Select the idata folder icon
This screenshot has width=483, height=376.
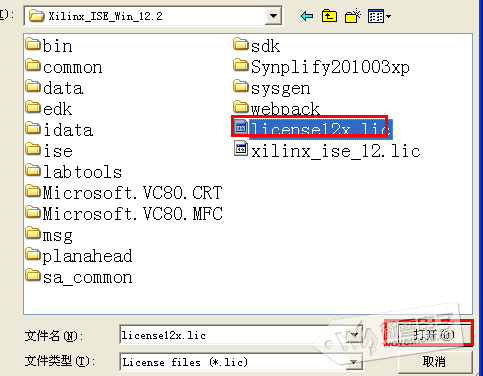pyautogui.click(x=33, y=128)
